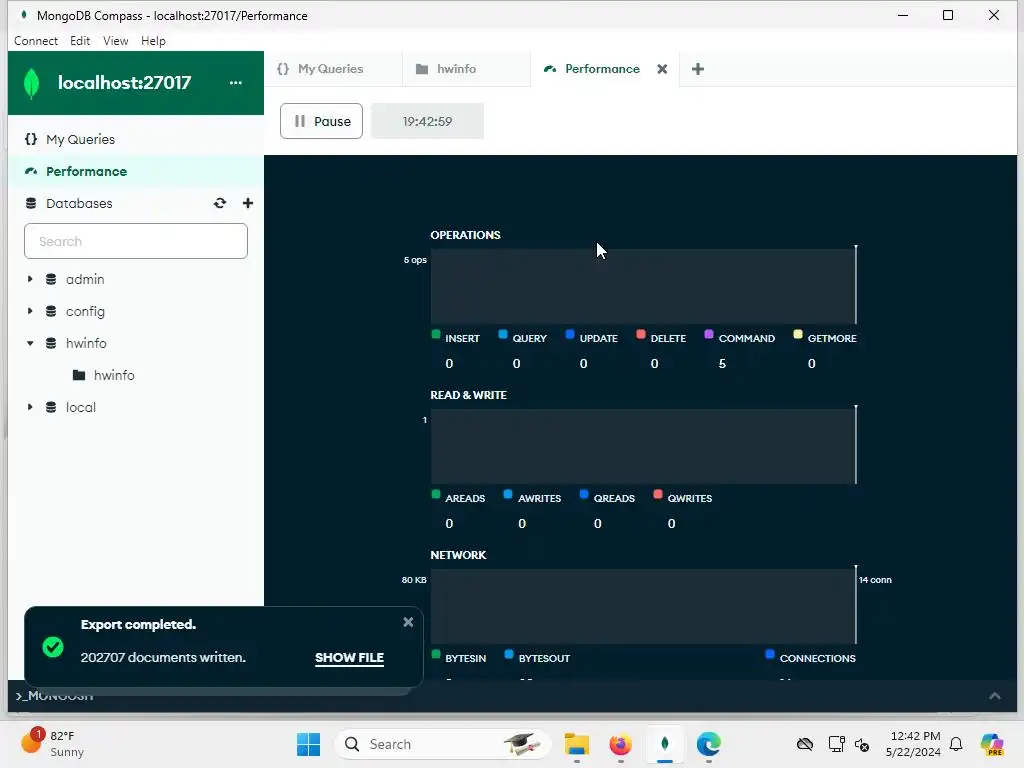
Task: Click the Operations chart area
Action: 643,286
